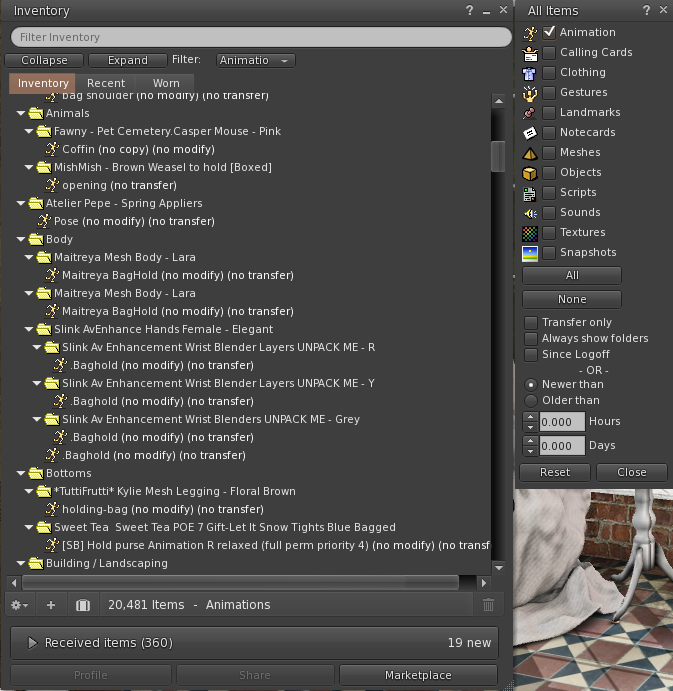
Task: Uncheck the Animation filter checkbox
Action: click(549, 33)
